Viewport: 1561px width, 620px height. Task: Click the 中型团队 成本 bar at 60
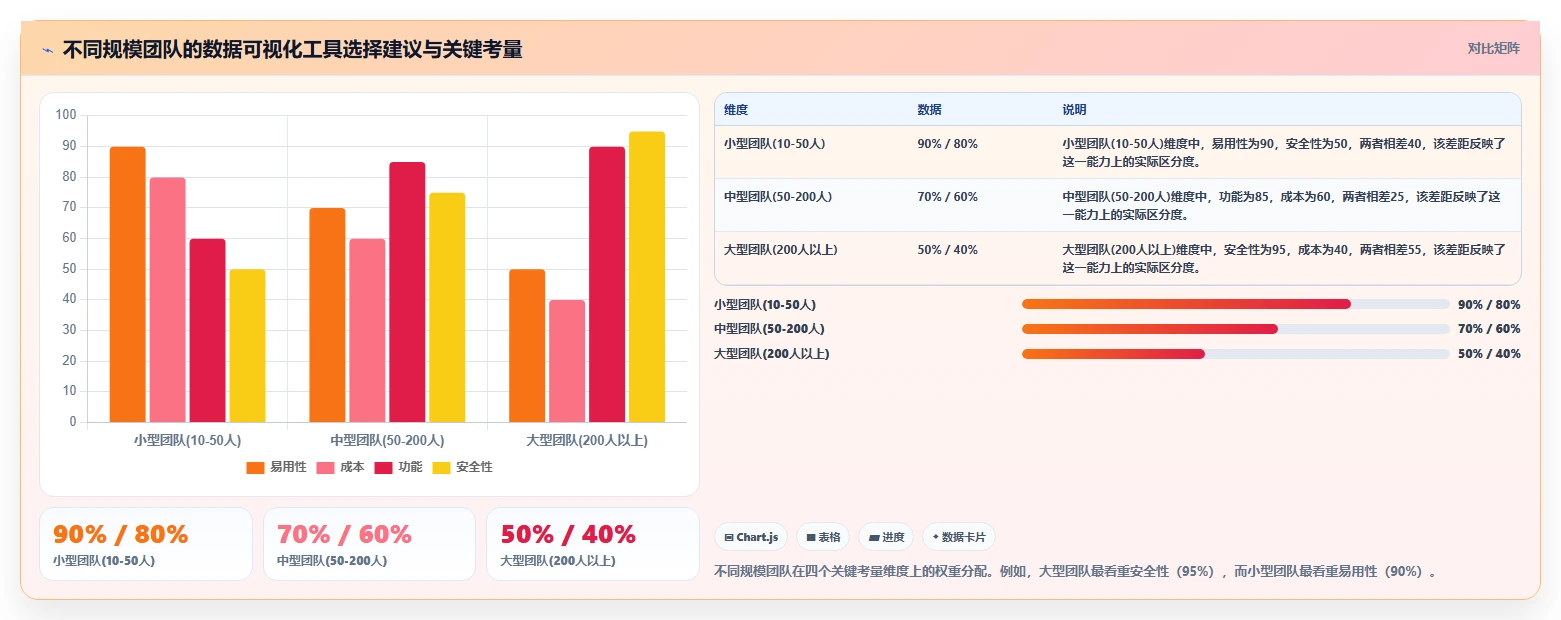tap(367, 330)
